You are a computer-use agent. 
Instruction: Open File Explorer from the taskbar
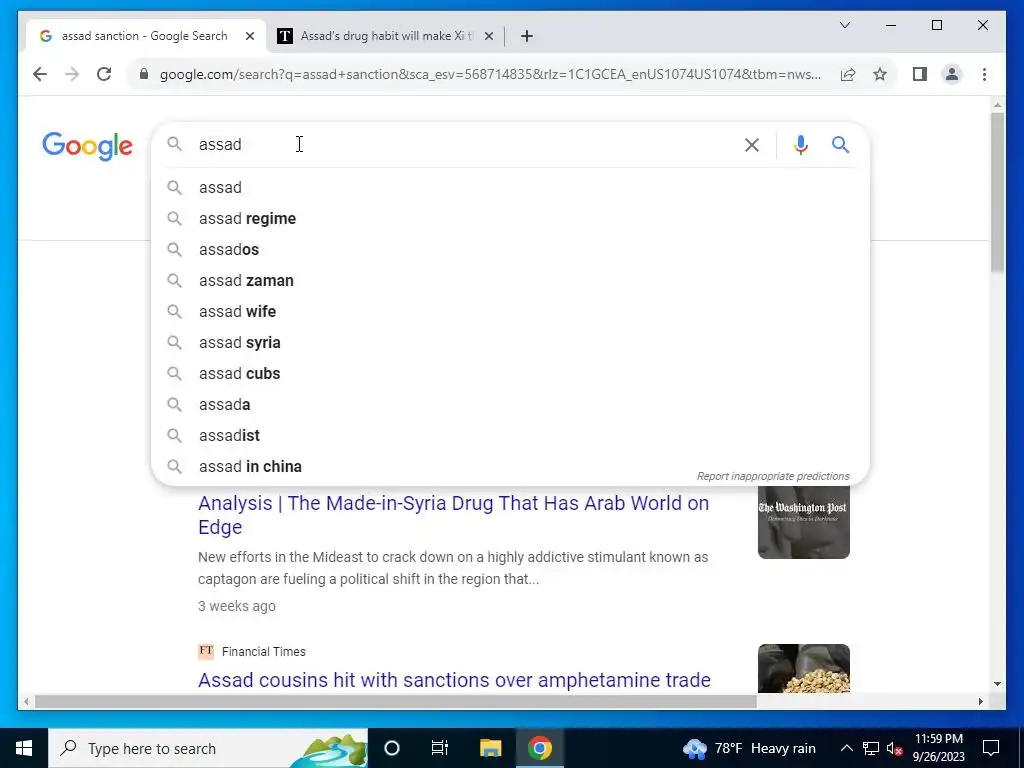click(x=490, y=748)
